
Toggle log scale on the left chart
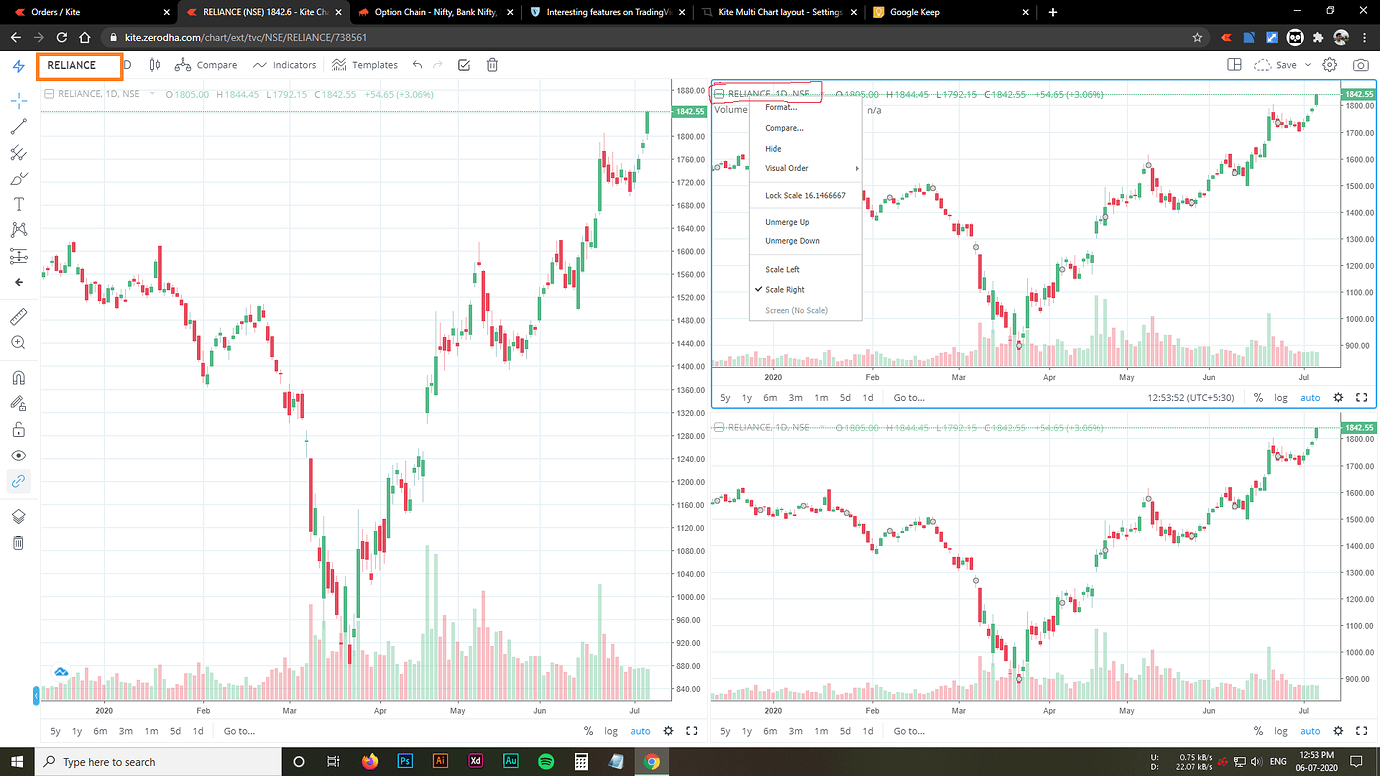pyautogui.click(x=610, y=731)
